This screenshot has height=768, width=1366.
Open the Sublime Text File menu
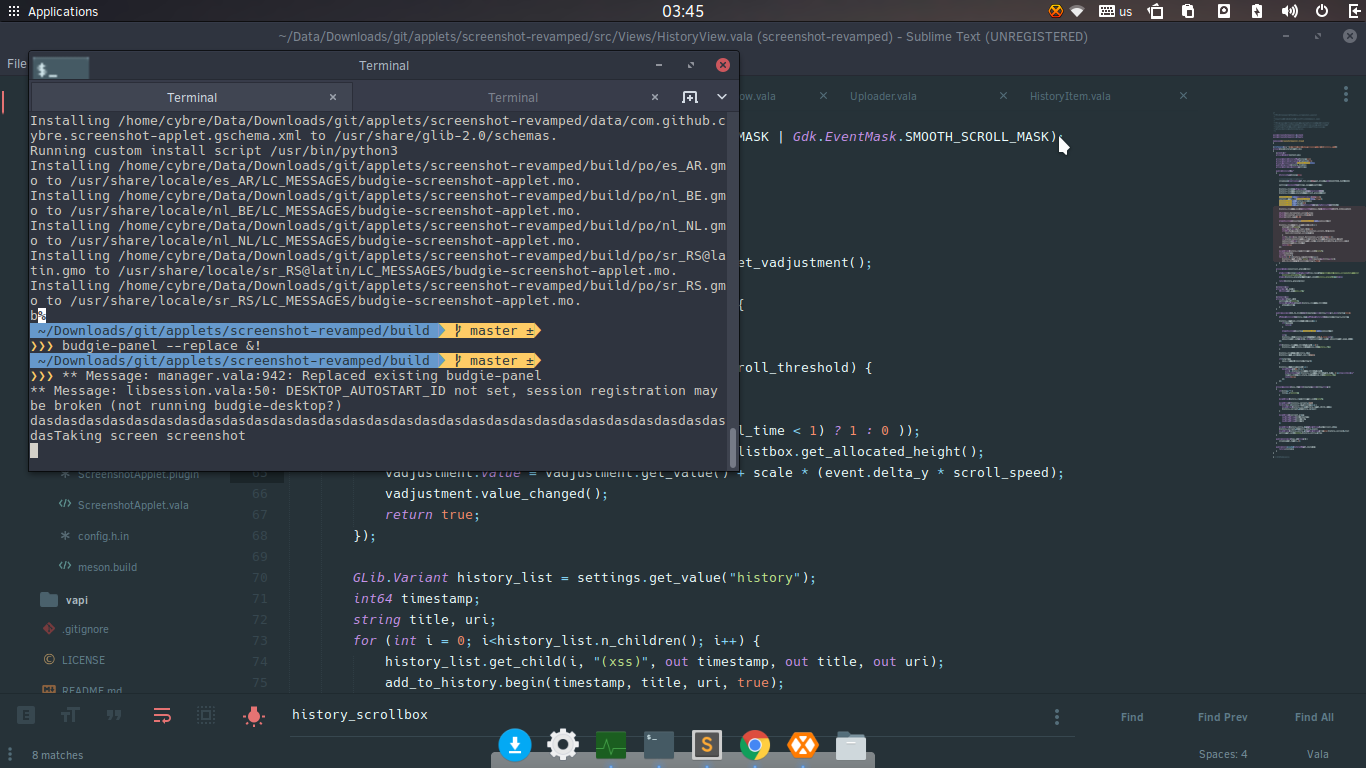click(17, 63)
